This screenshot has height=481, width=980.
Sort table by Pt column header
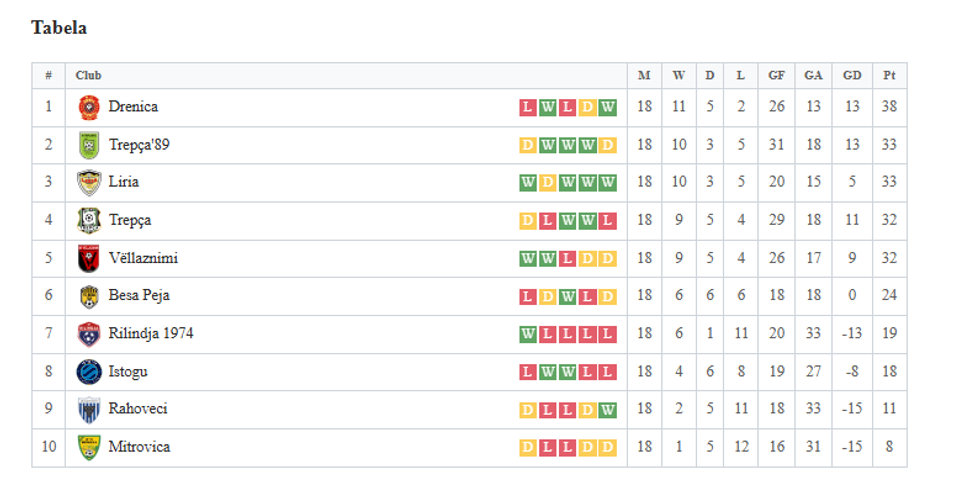889,76
